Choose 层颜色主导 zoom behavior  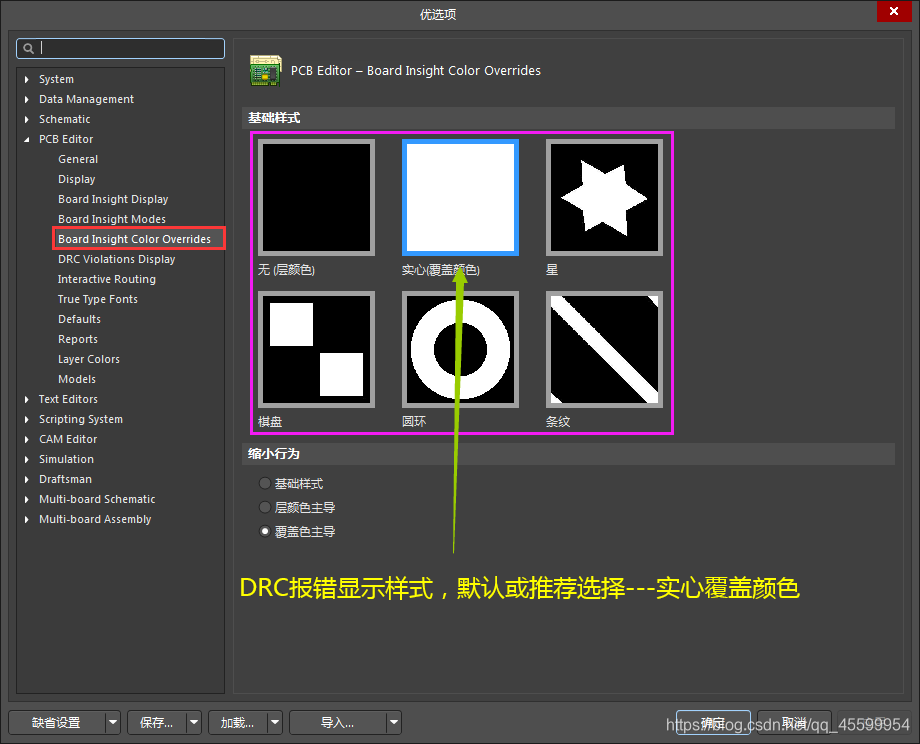[264, 507]
